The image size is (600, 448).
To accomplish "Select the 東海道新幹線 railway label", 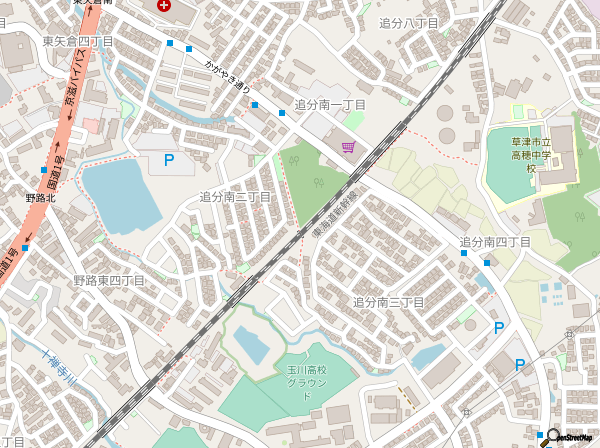I will pyautogui.click(x=336, y=214).
